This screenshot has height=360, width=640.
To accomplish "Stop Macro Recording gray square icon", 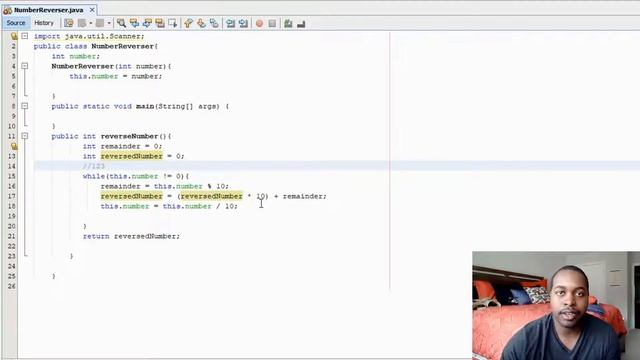I will 272,23.
